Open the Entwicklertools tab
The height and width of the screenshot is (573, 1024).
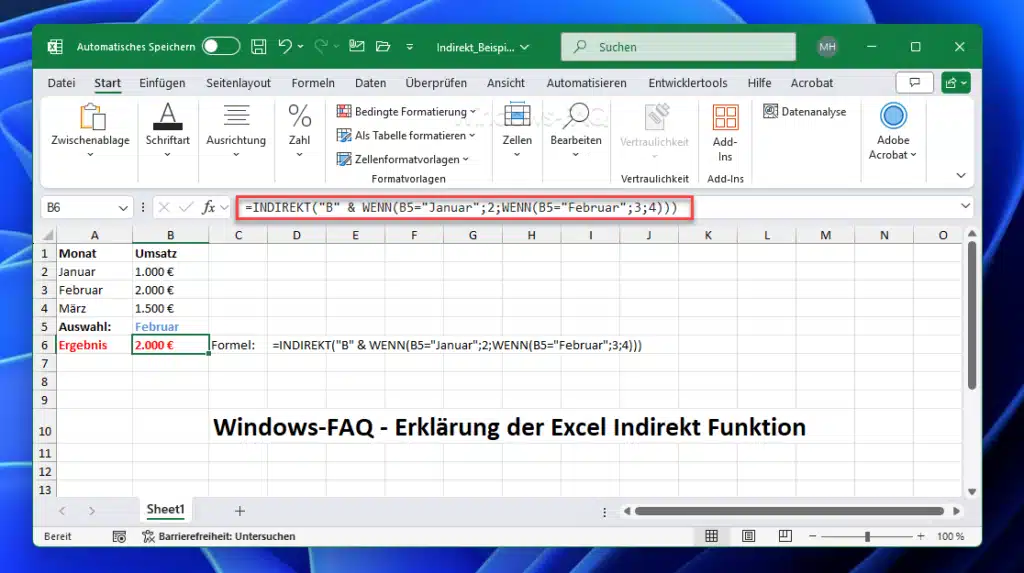pos(688,83)
